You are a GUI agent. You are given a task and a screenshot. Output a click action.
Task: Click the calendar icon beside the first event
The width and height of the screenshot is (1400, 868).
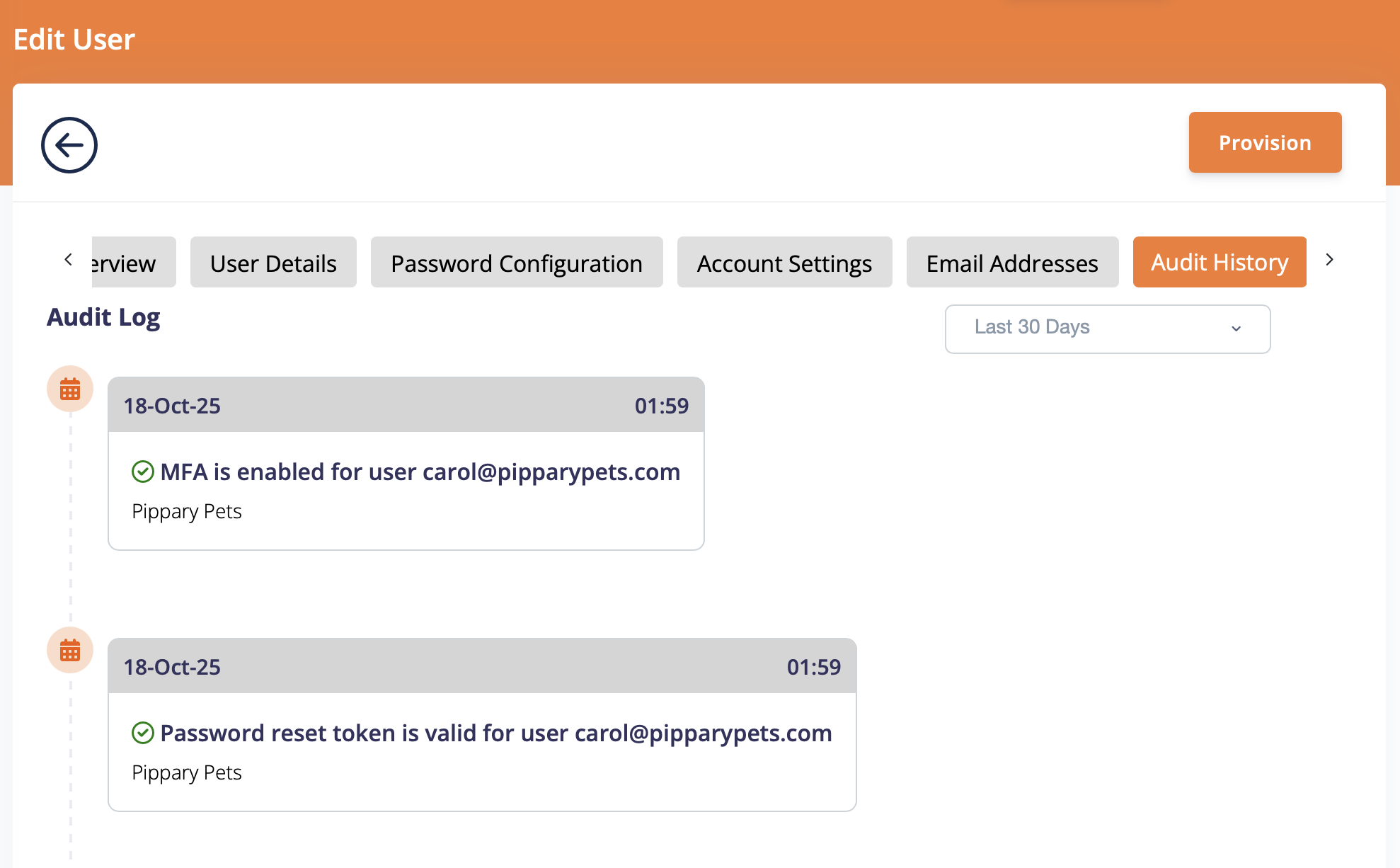click(69, 389)
